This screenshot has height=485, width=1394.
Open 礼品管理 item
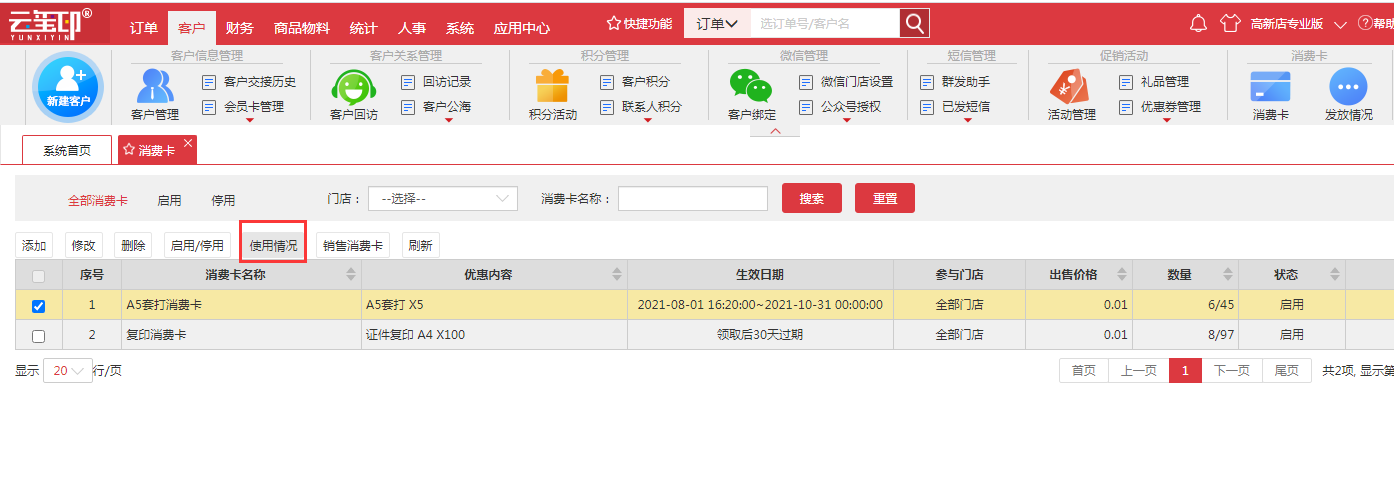1154,82
